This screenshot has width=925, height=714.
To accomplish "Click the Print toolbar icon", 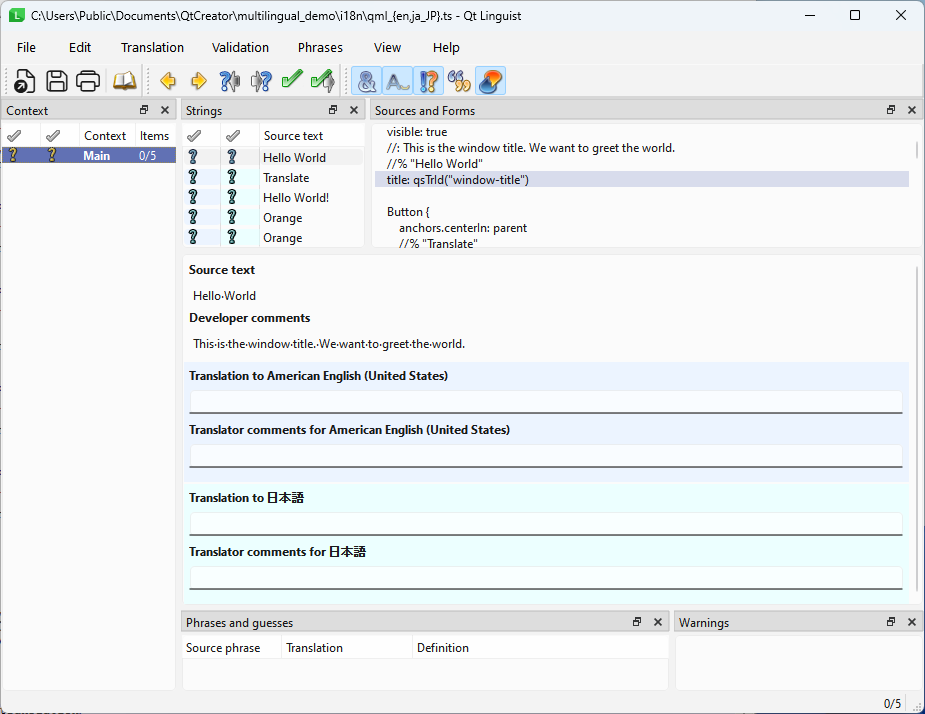I will pos(89,81).
